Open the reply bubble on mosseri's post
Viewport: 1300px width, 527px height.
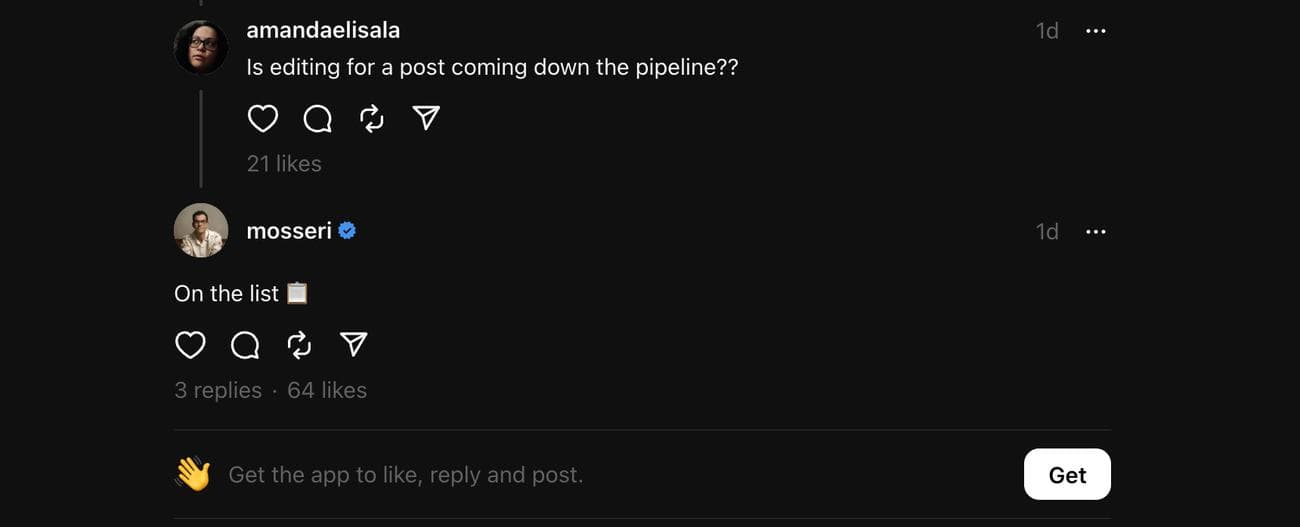[x=245, y=345]
